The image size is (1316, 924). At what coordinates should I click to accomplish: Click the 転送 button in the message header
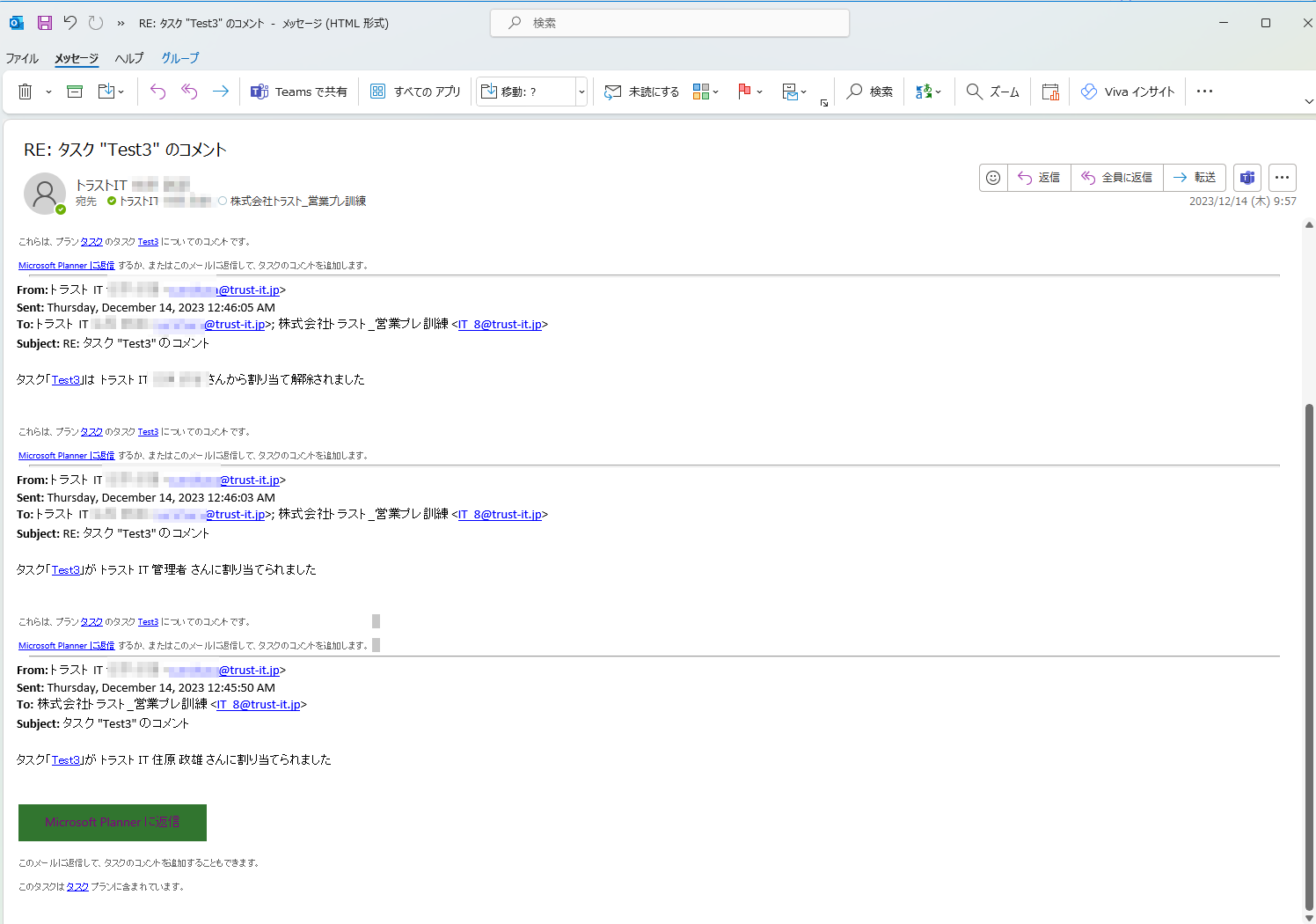click(1195, 178)
